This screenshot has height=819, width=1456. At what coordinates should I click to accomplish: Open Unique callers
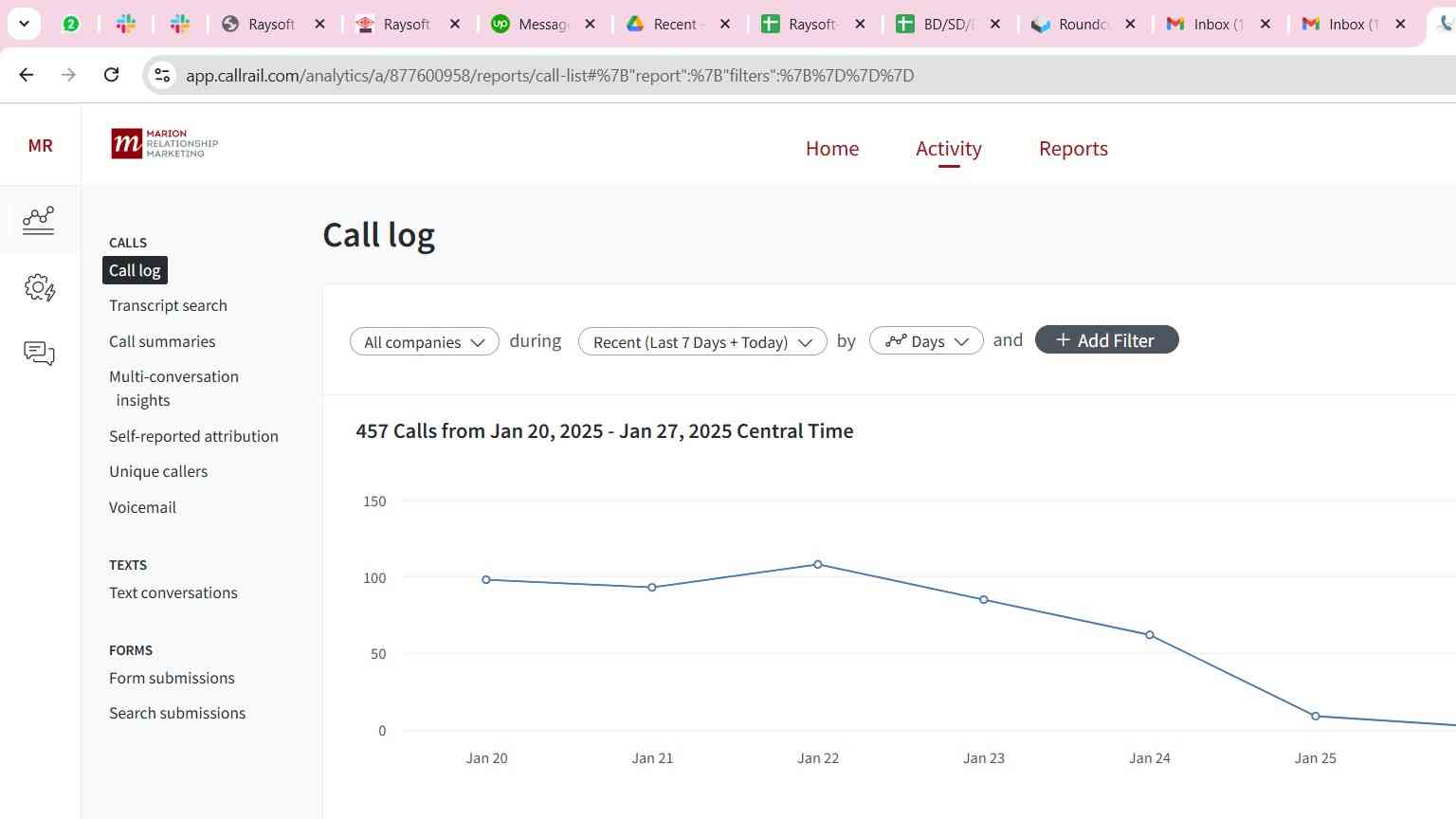(x=158, y=471)
